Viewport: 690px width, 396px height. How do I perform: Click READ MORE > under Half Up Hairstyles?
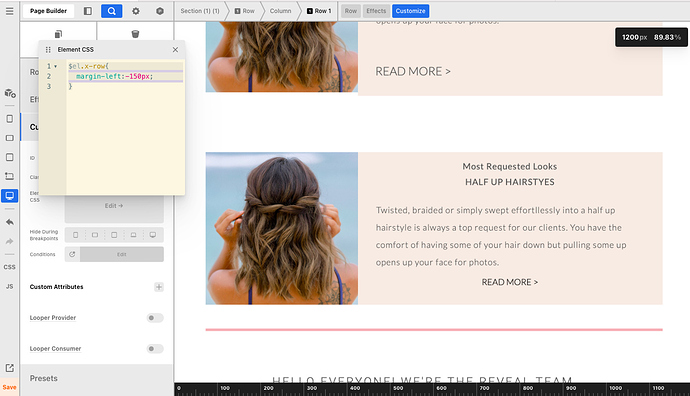point(510,282)
